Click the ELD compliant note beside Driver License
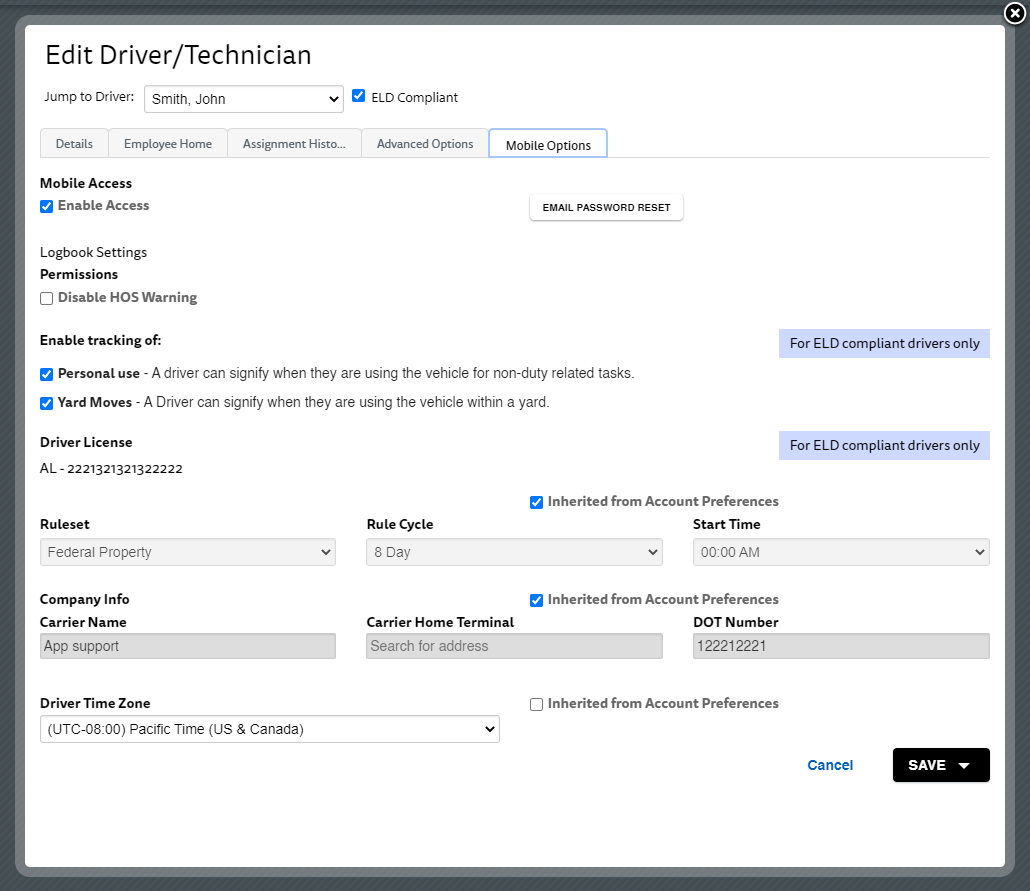The height and width of the screenshot is (891, 1030). (884, 446)
